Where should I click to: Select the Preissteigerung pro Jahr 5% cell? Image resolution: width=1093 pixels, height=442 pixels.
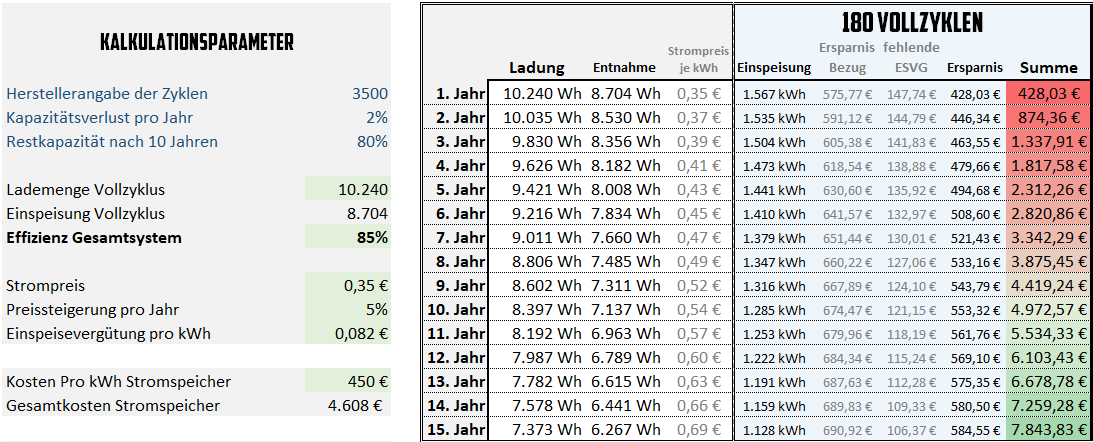(347, 310)
